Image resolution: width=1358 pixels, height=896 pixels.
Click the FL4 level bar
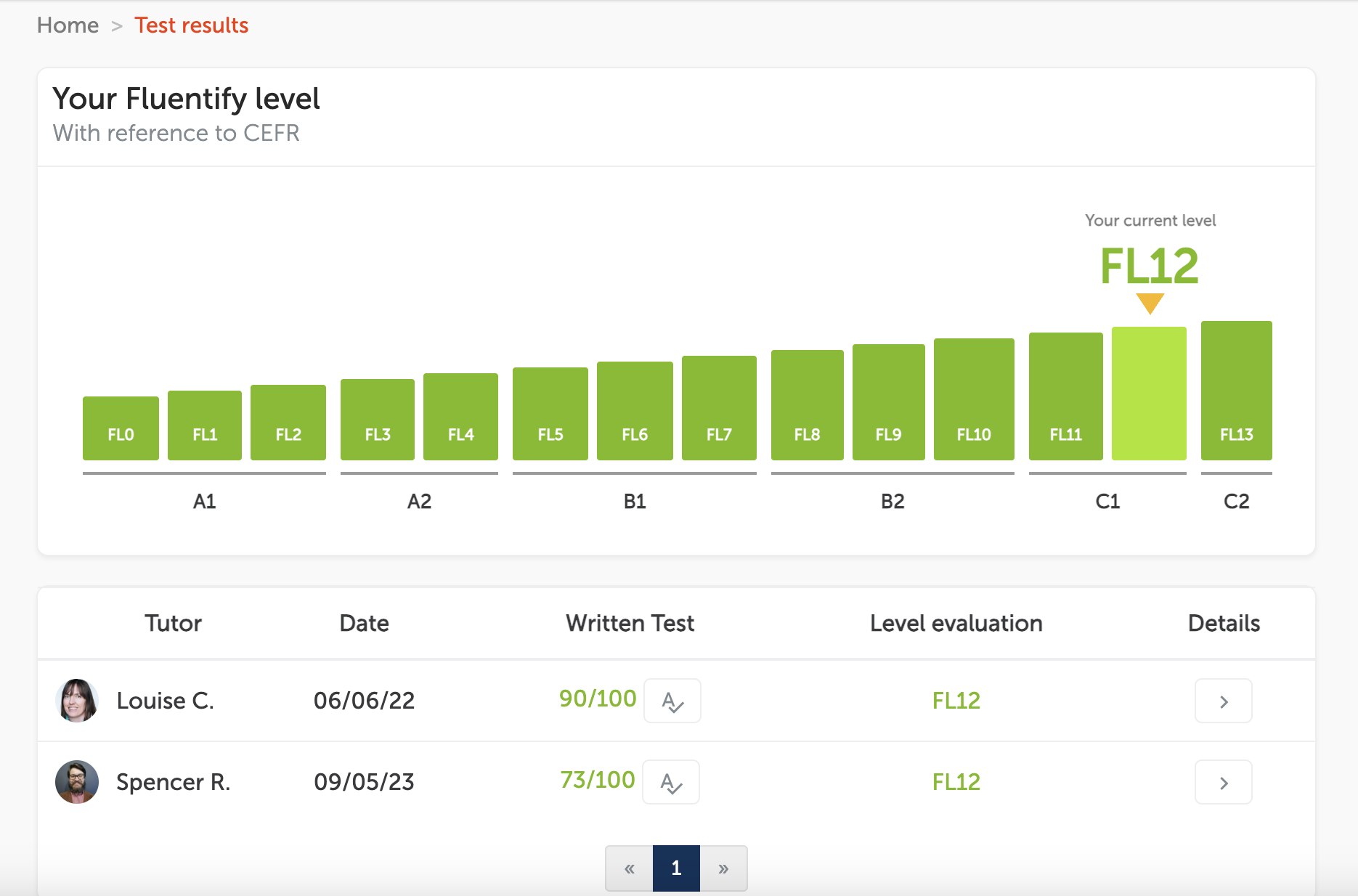(460, 417)
